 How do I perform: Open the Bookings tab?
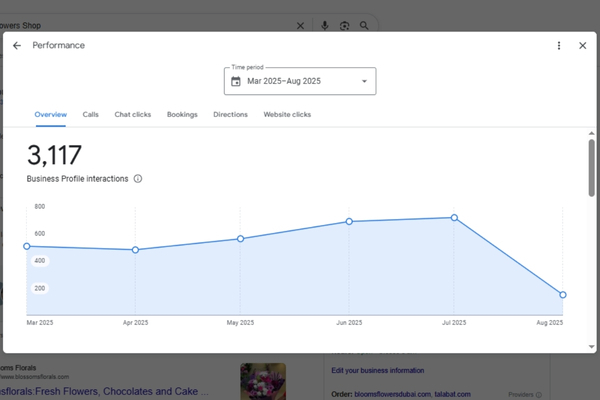pos(182,115)
